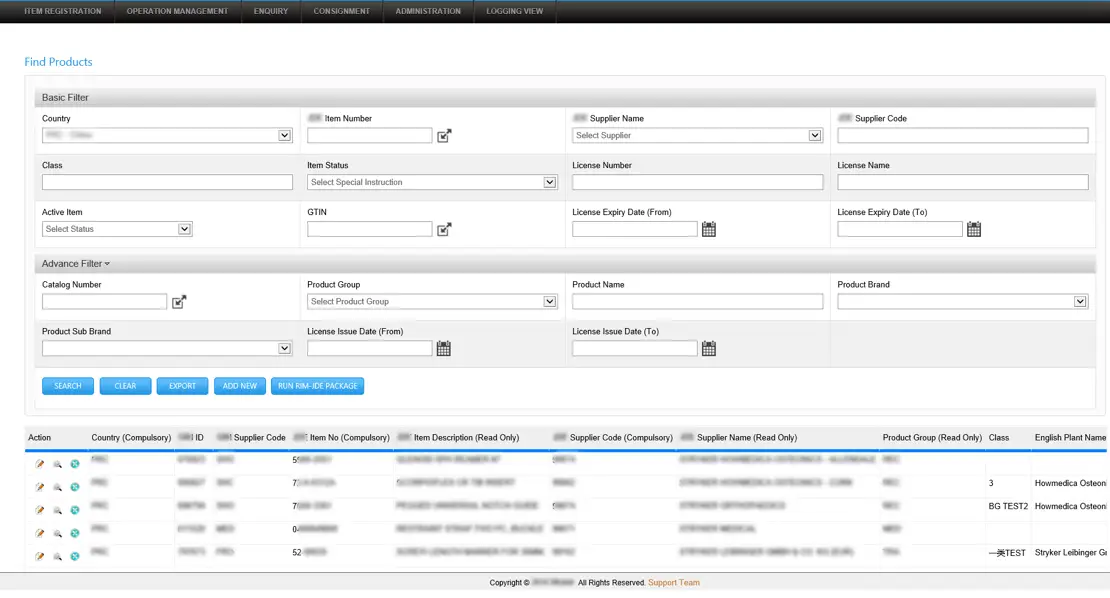Viewport: 1110px width, 598px height.
Task: Follow the Support Team link in the footer
Action: pos(673,583)
